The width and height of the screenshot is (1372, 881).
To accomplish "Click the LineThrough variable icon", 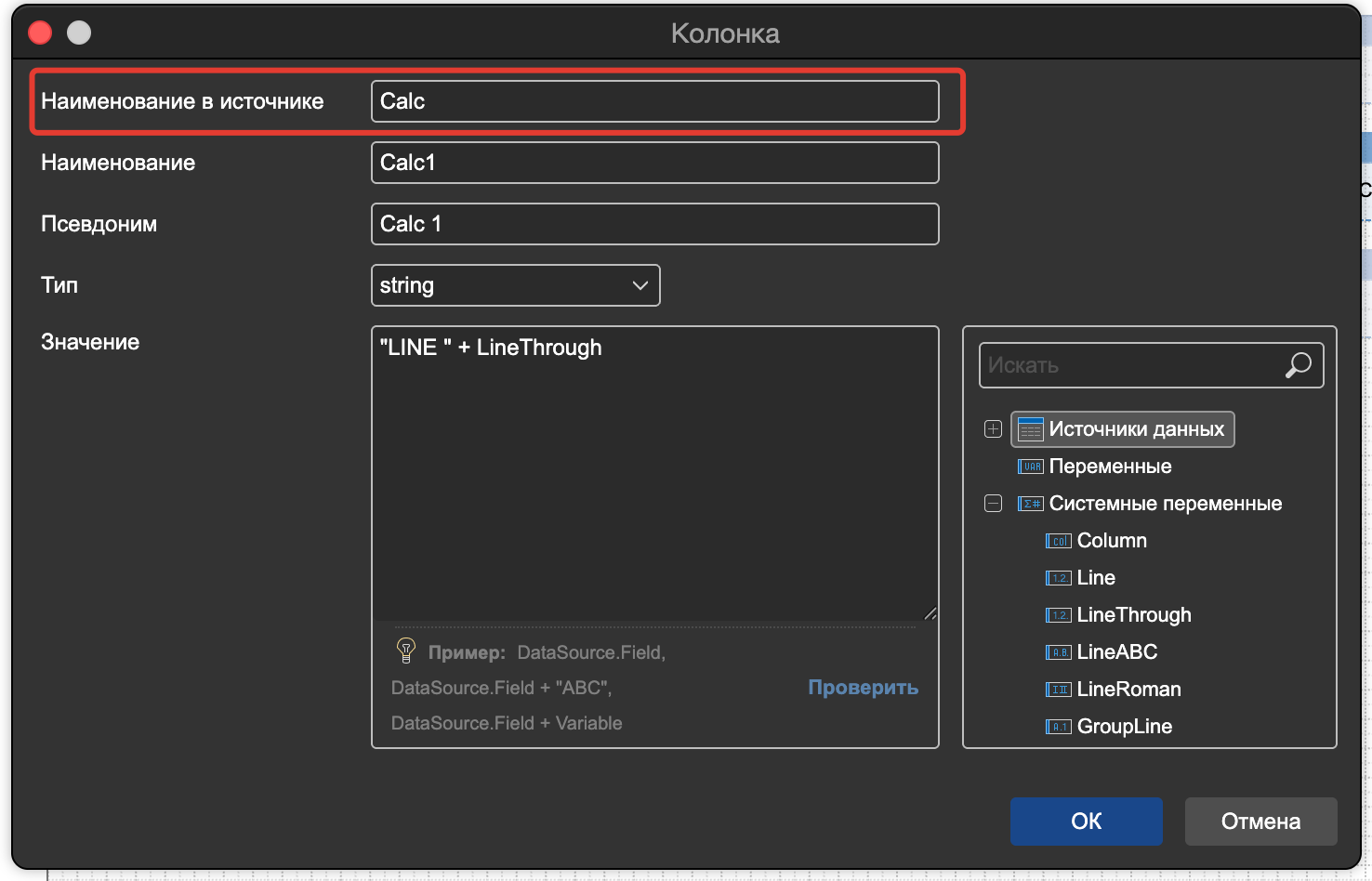I will [1059, 615].
